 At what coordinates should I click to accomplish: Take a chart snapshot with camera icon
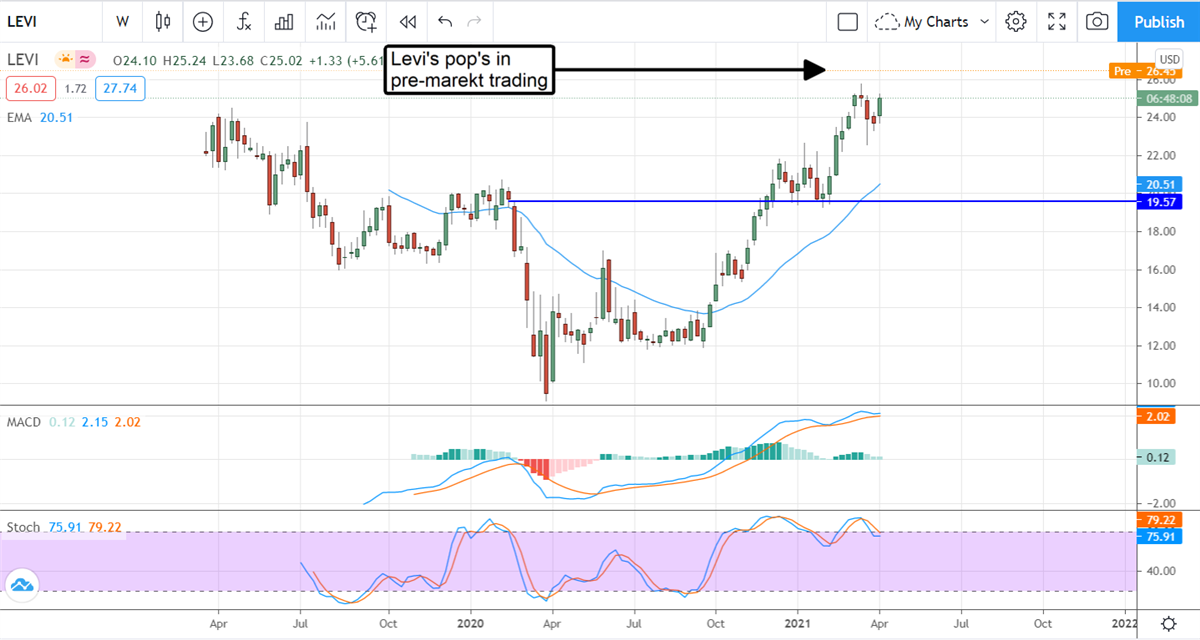1097,21
